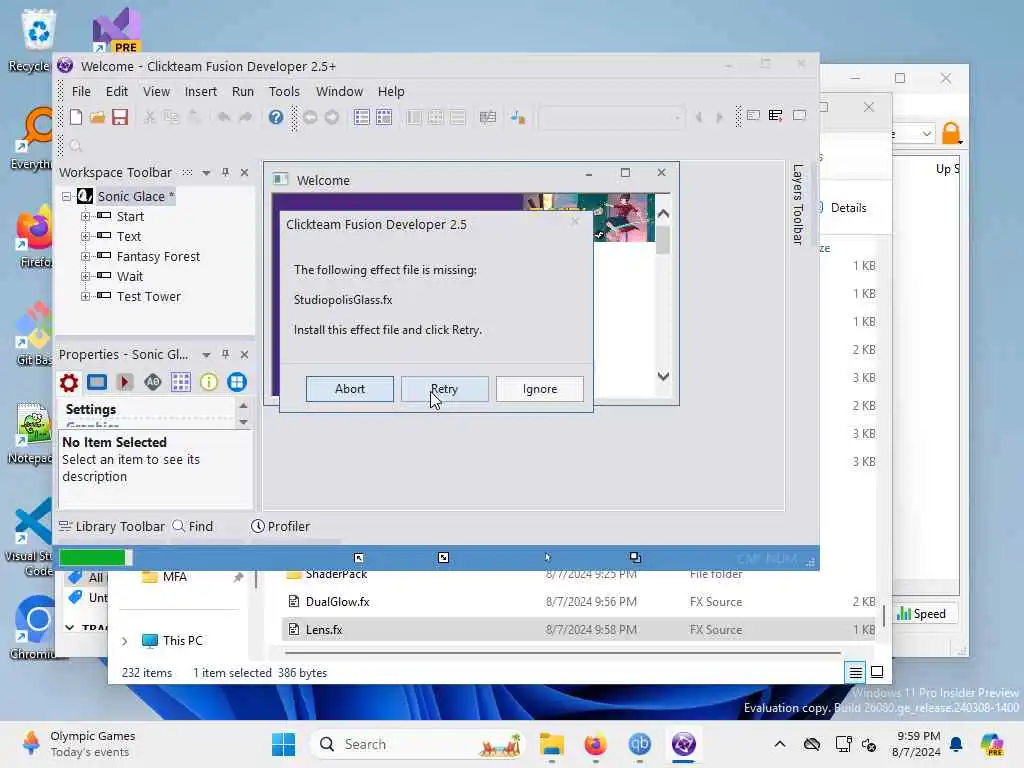
Task: Click the Open folder toolbar icon
Action: (97, 117)
